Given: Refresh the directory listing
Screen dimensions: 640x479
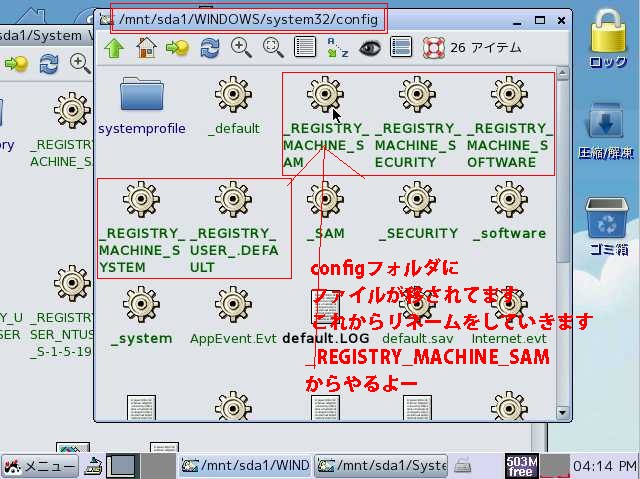Looking at the screenshot, I should 210,47.
